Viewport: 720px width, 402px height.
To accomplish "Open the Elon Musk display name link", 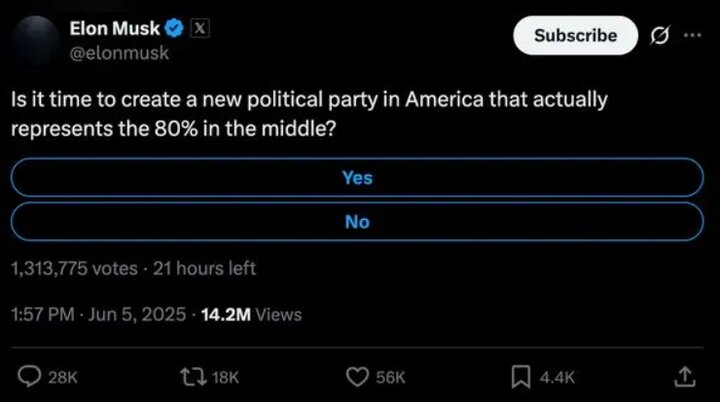I will 114,29.
